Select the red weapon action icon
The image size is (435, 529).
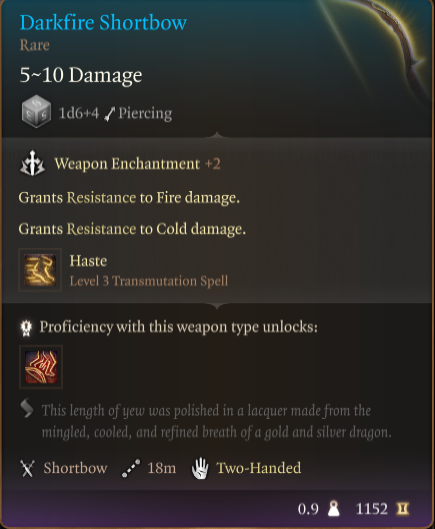(41, 367)
